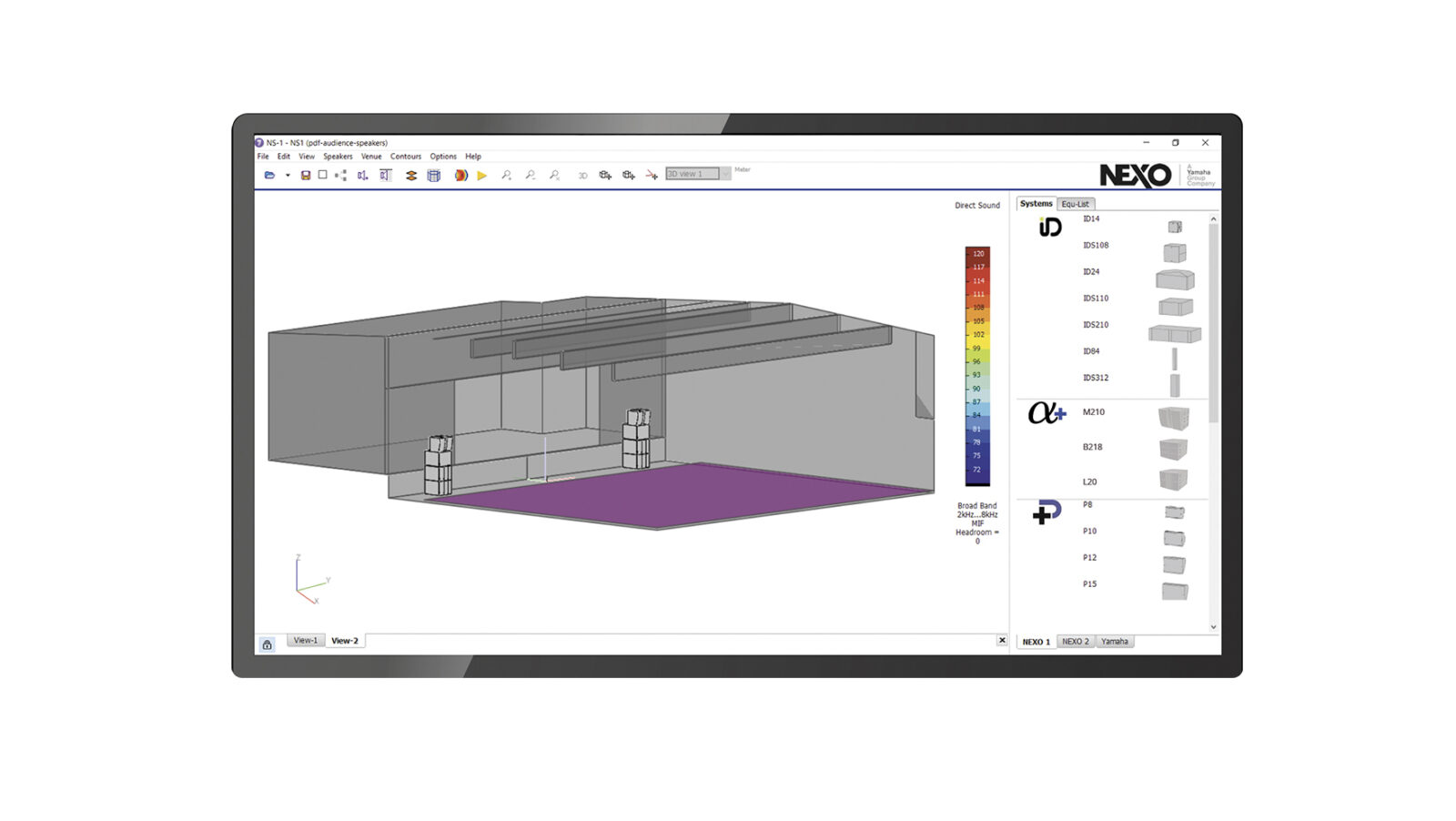The image size is (1456, 821).
Task: Open the Edit menu
Action: click(284, 157)
